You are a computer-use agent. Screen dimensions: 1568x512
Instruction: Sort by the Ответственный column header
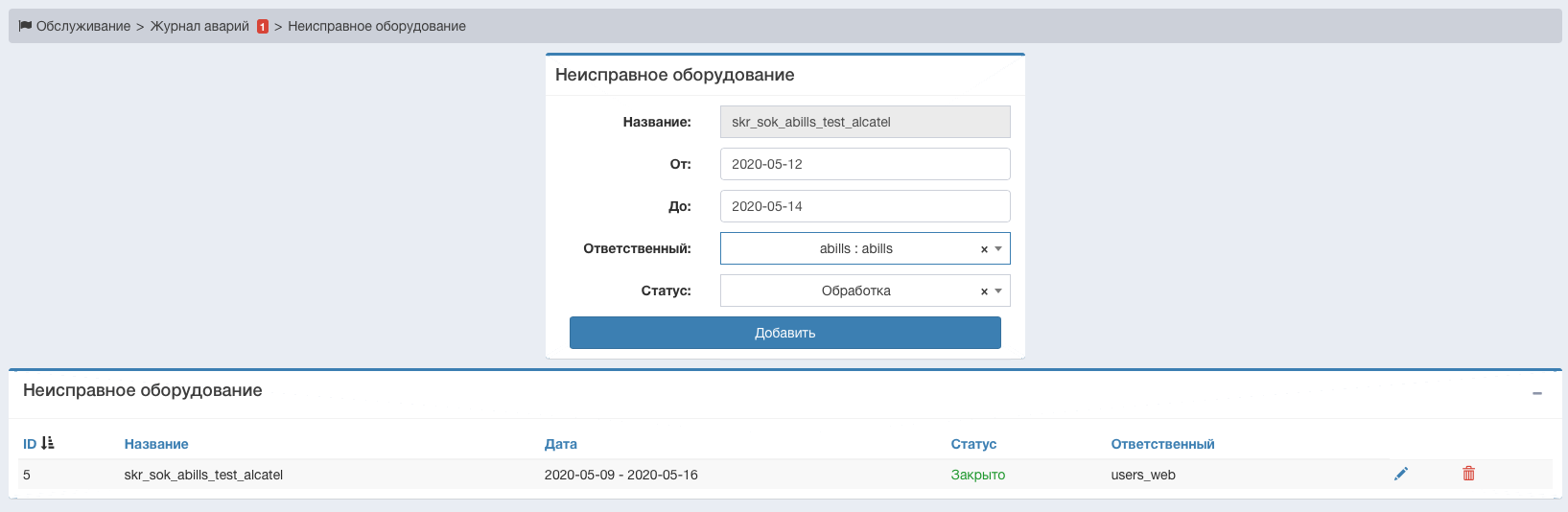click(1162, 444)
